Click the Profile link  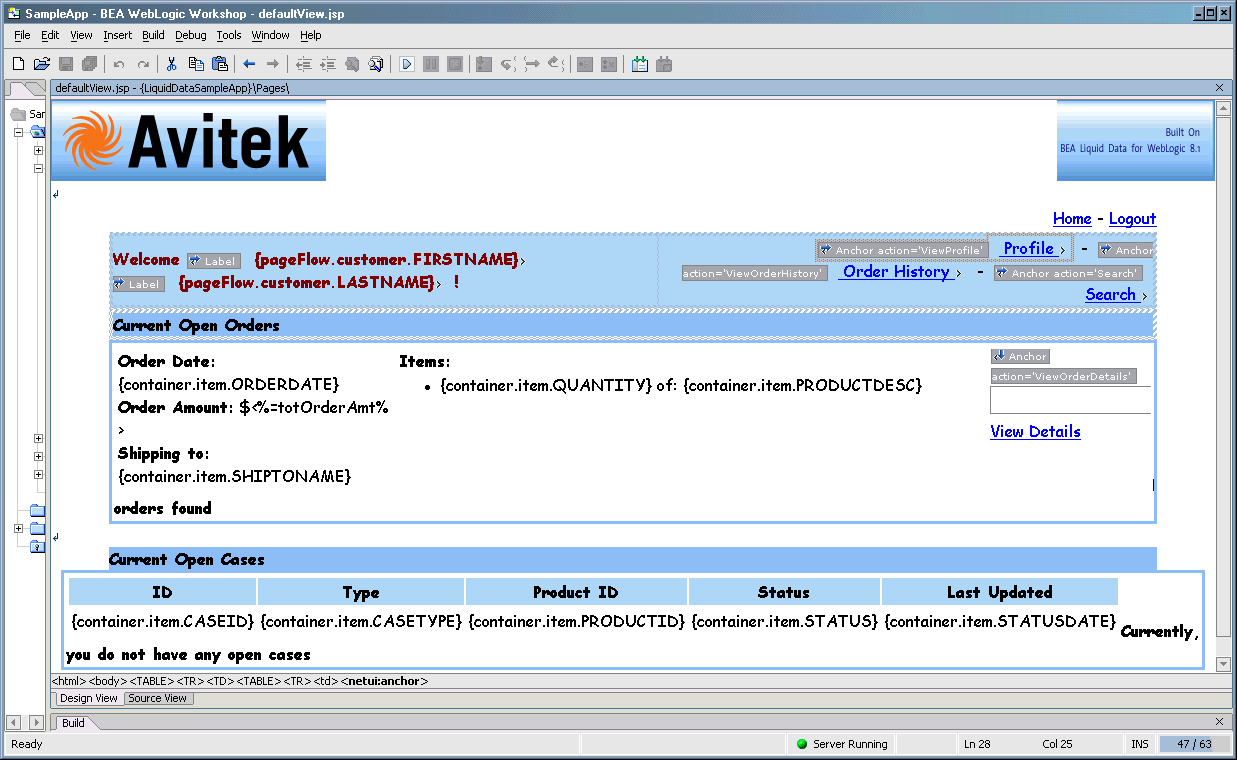1029,249
